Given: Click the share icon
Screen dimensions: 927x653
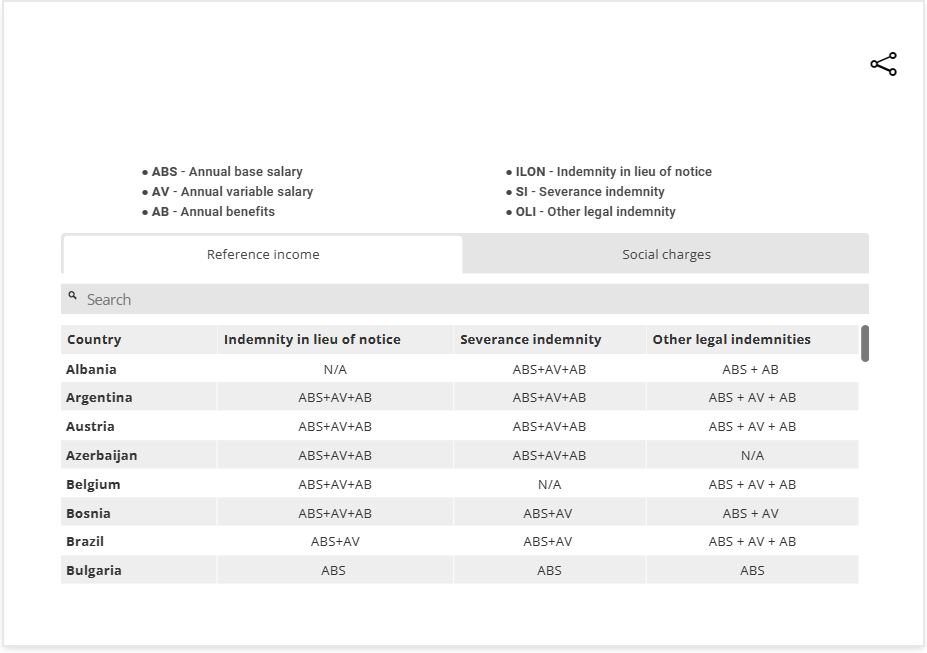Looking at the screenshot, I should 883,65.
